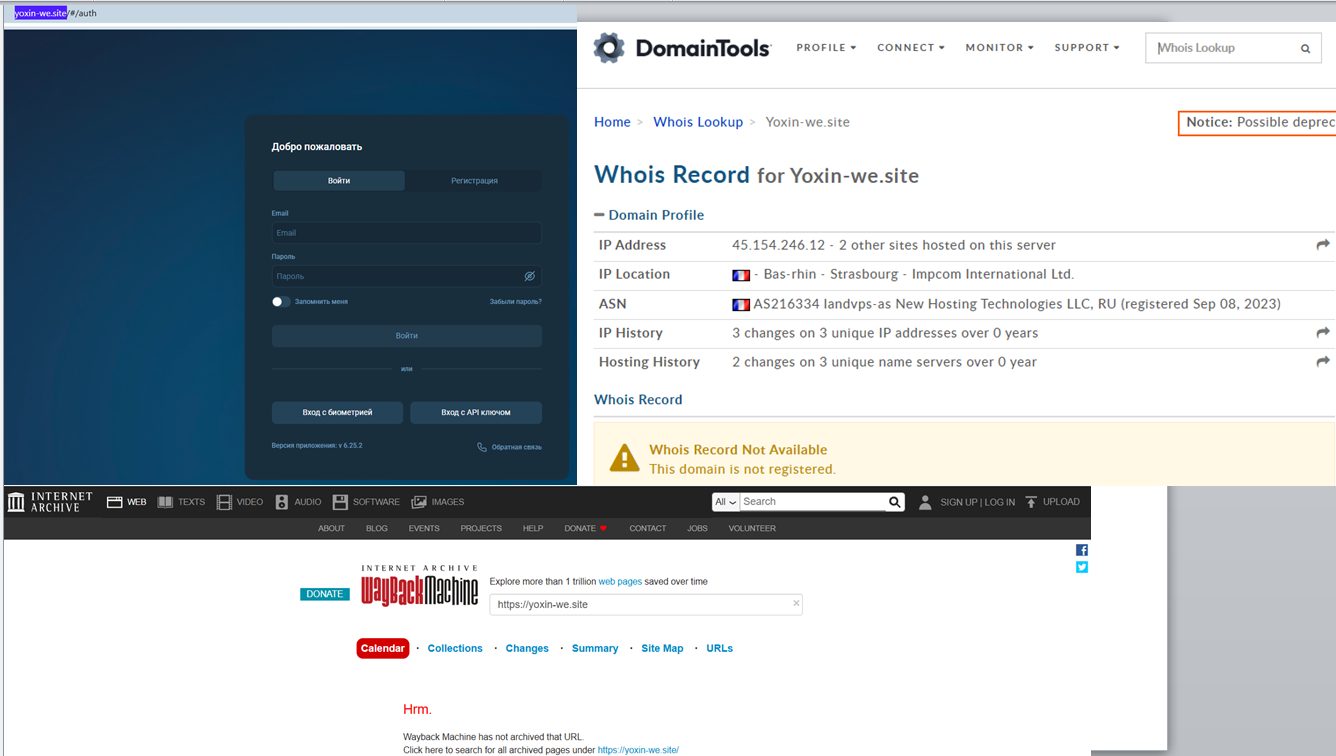Focus the Пароль password field

[407, 276]
